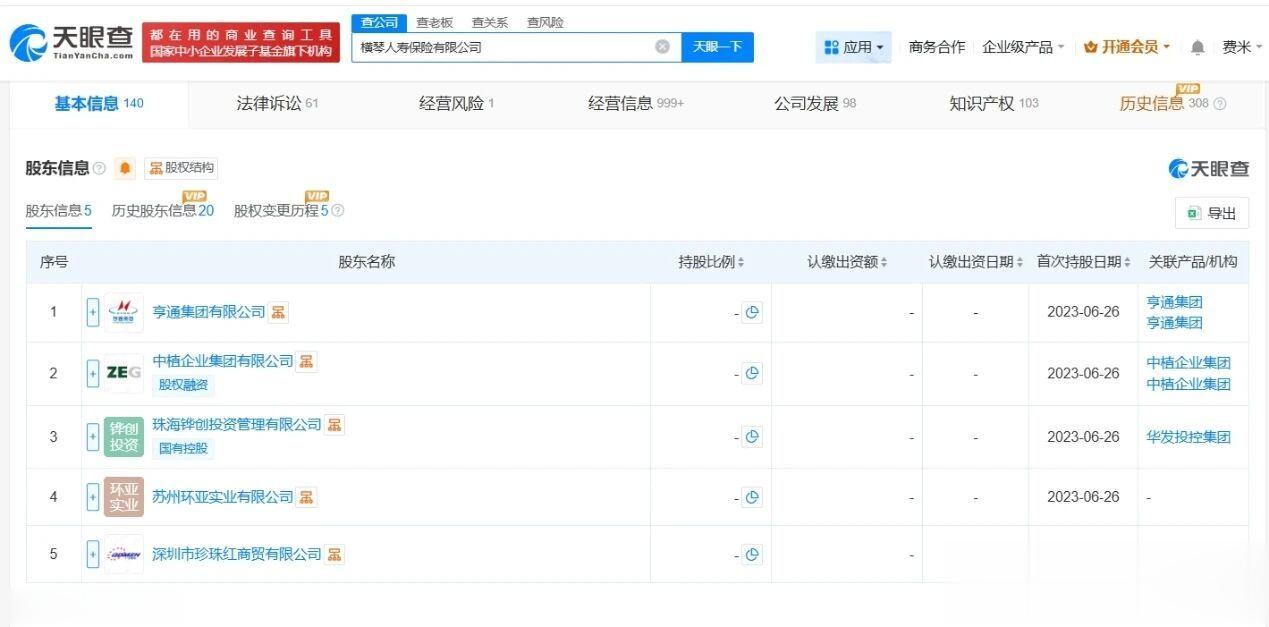Open 亨通集团有限公司 company link
Viewport: 1269px width, 627px height.
(x=209, y=312)
